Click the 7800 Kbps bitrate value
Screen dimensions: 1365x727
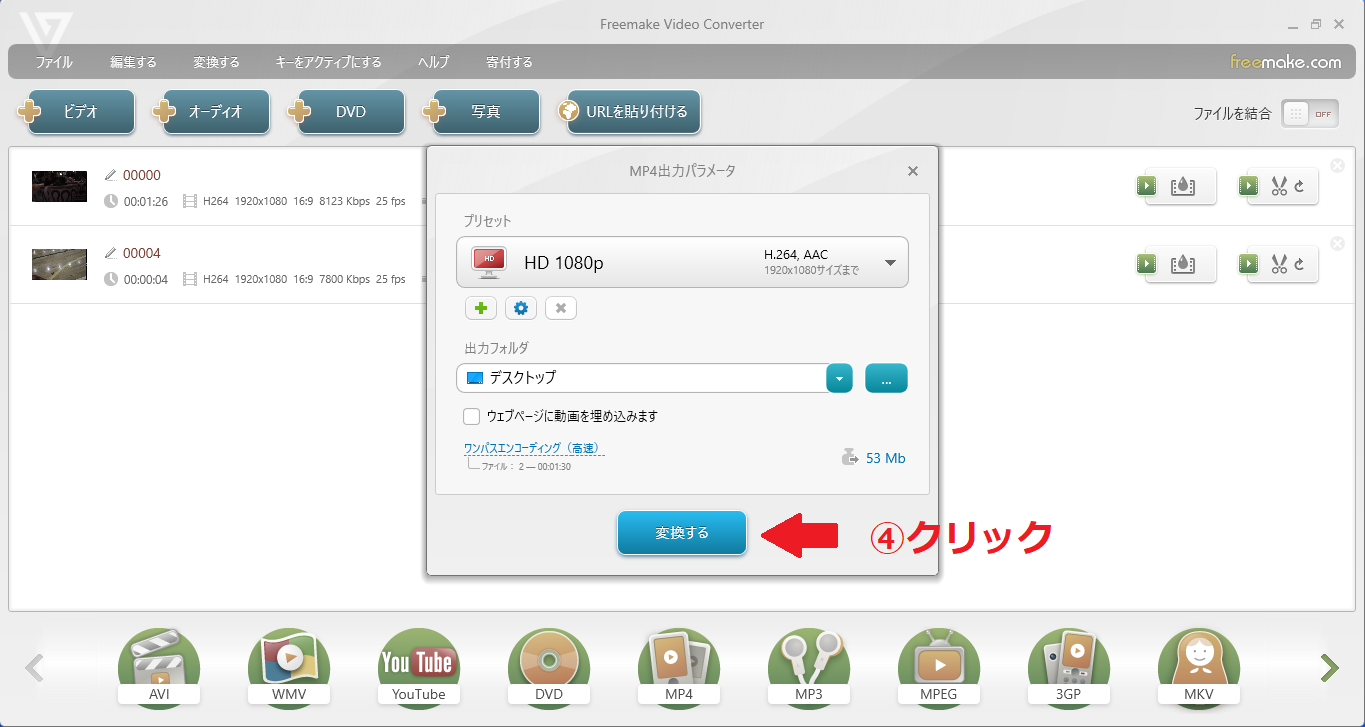point(344,279)
